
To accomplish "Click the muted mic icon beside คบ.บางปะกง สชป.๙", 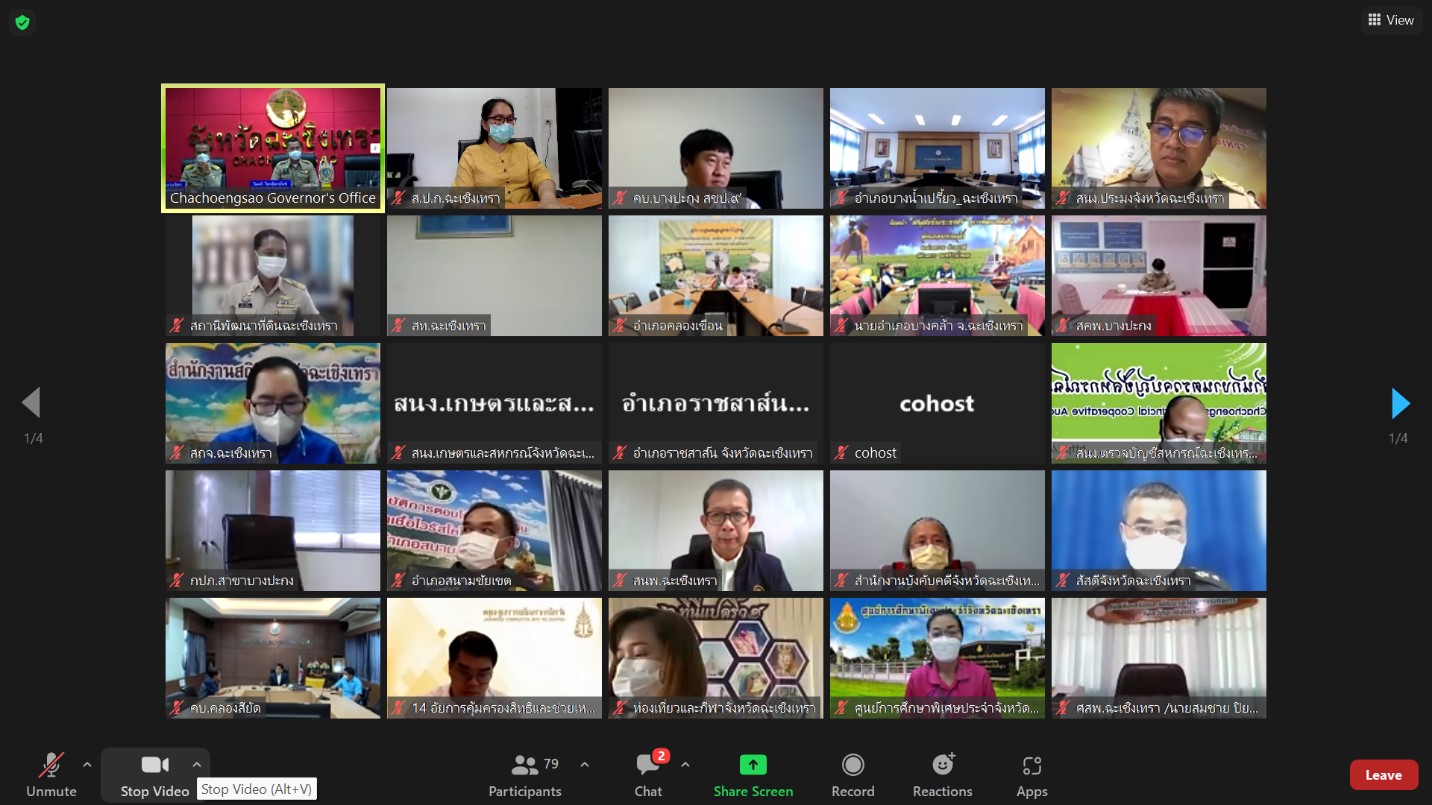I will tap(621, 198).
